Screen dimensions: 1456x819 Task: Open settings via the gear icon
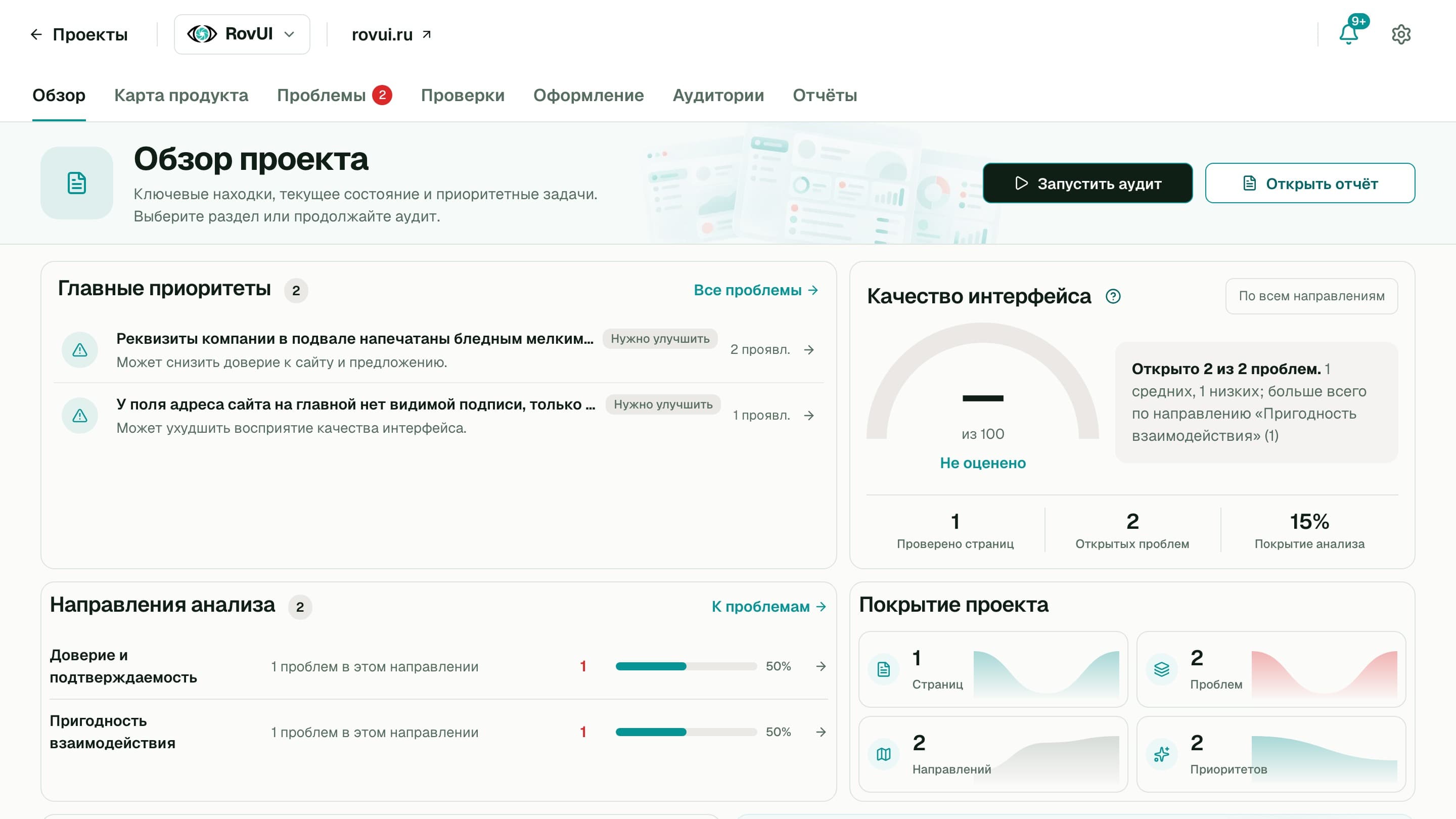coord(1400,34)
